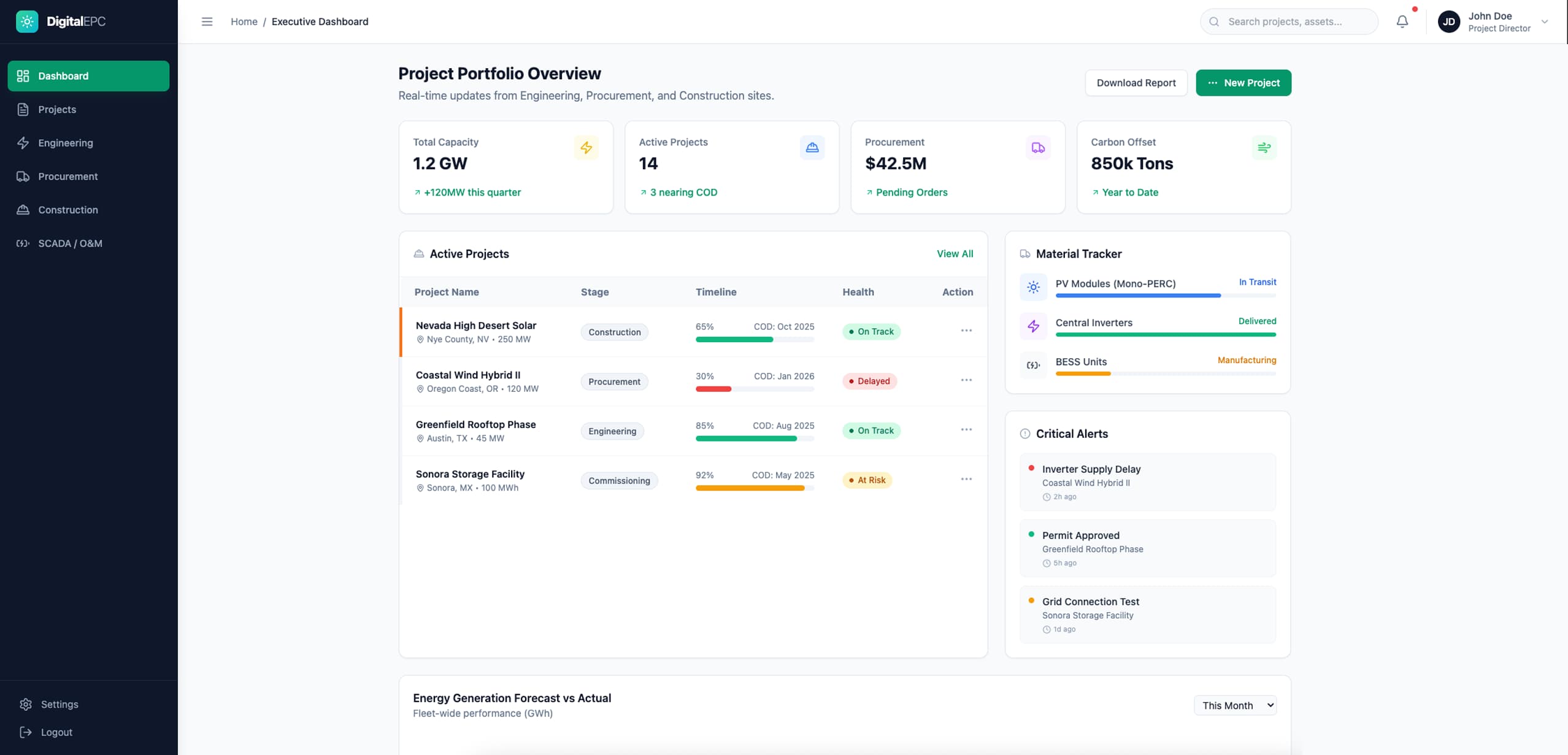Click the Procurement truck card icon
The width and height of the screenshot is (1568, 755).
tap(1038, 148)
